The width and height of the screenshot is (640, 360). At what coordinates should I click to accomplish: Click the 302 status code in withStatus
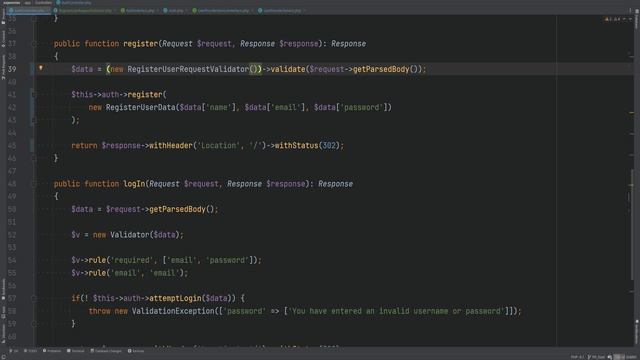329,146
